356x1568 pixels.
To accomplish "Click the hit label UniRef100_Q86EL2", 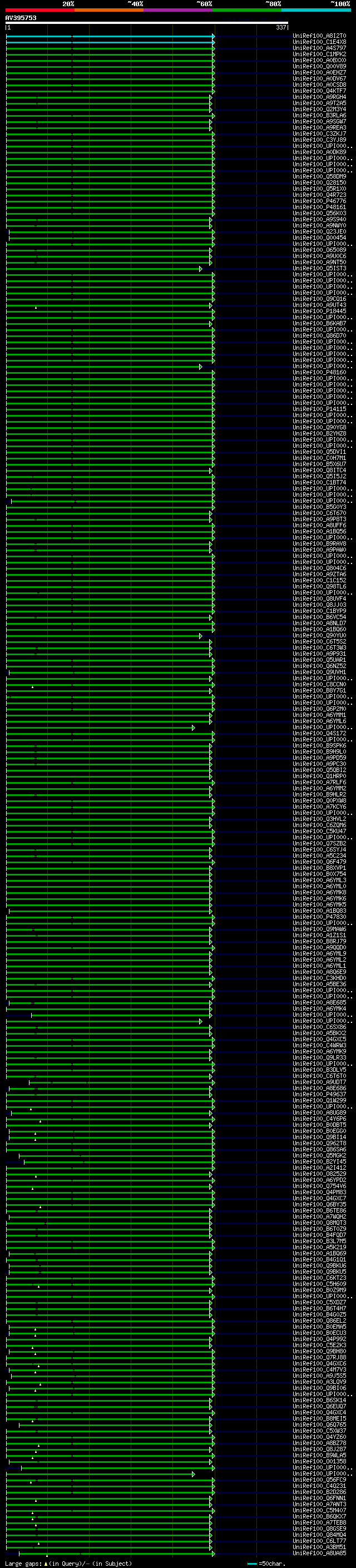I will (319, 1321).
